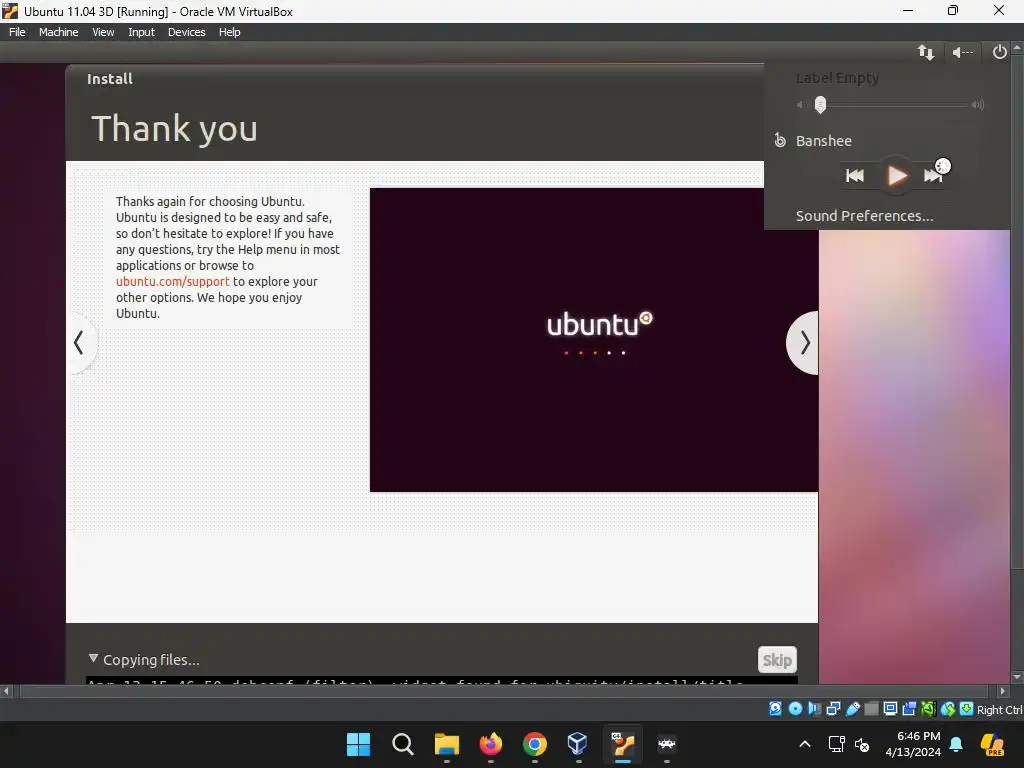Open Sound Preferences

pyautogui.click(x=864, y=216)
